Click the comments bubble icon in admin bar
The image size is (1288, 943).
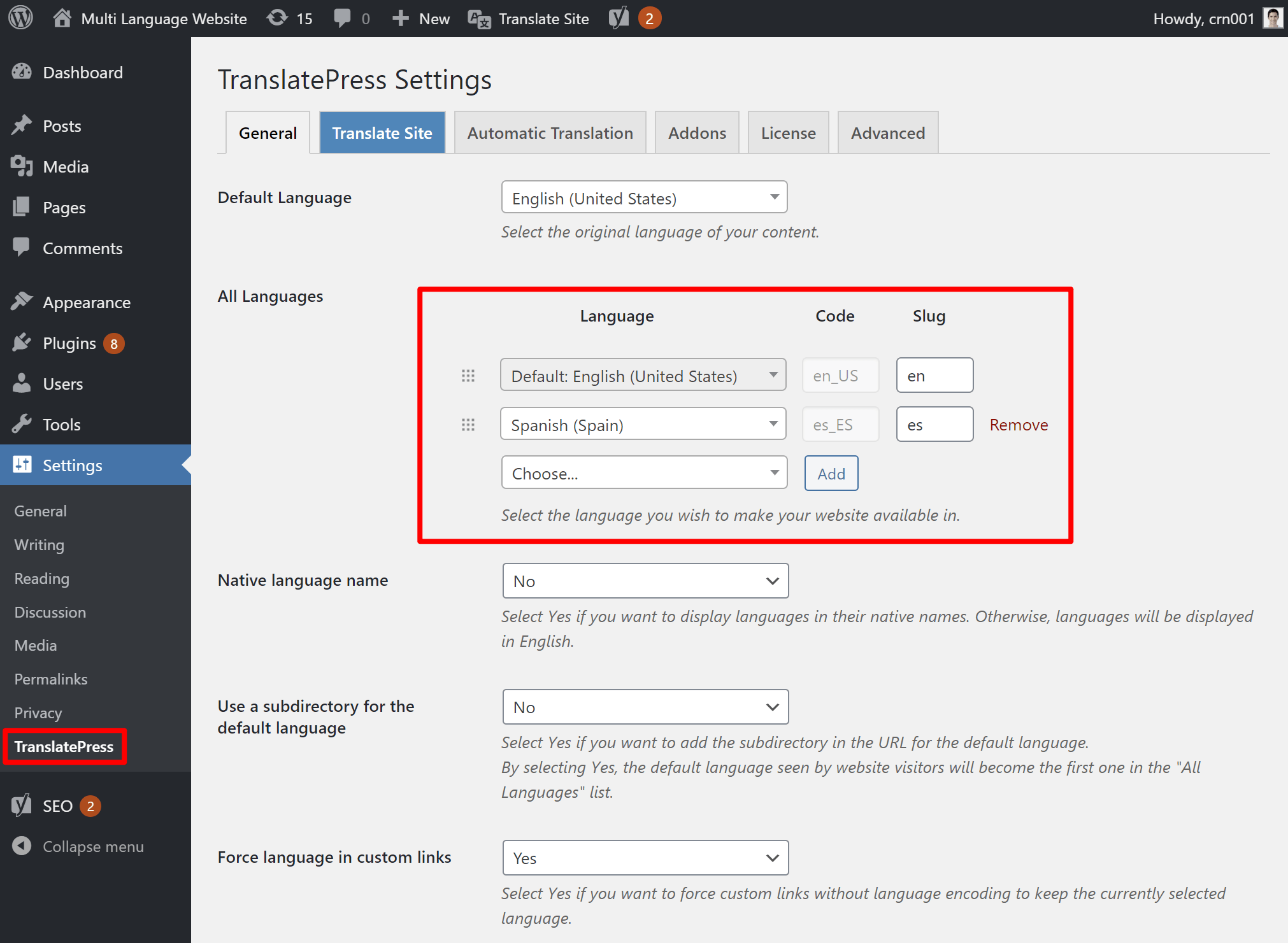[342, 18]
